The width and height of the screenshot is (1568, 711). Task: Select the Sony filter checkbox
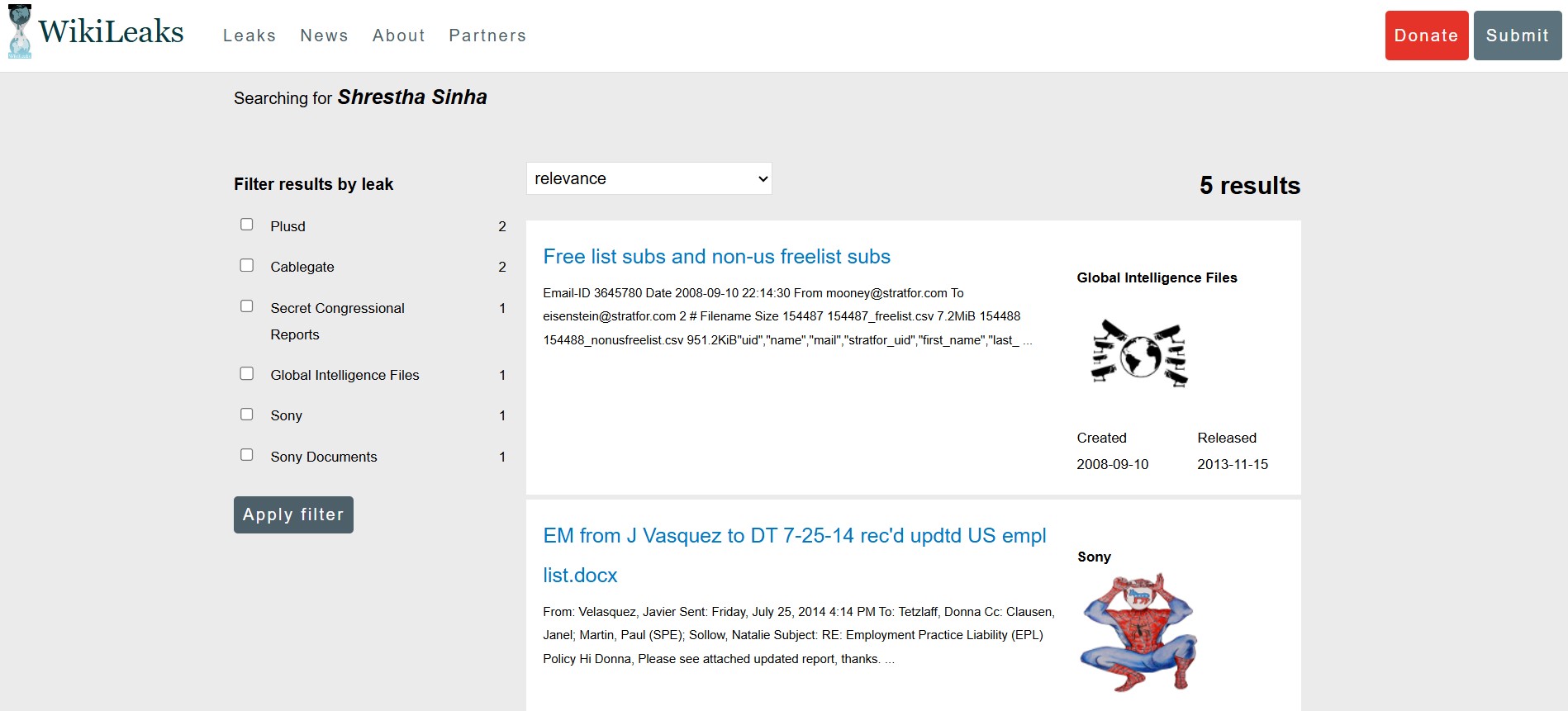[246, 414]
